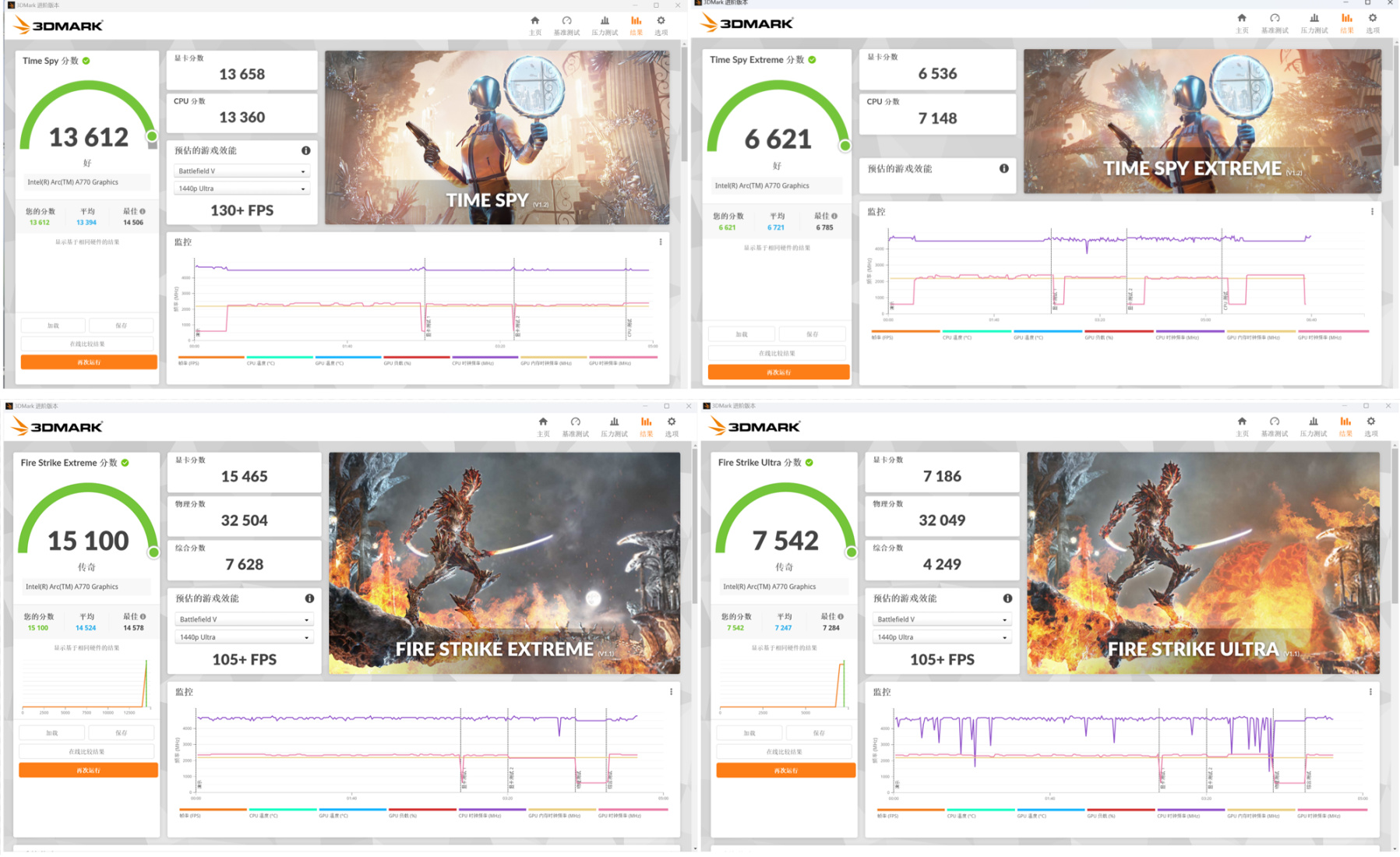Click 在线比较结果 in the Fire Strike Extreme window
This screenshot has height=857, width=1400.
coord(86,752)
